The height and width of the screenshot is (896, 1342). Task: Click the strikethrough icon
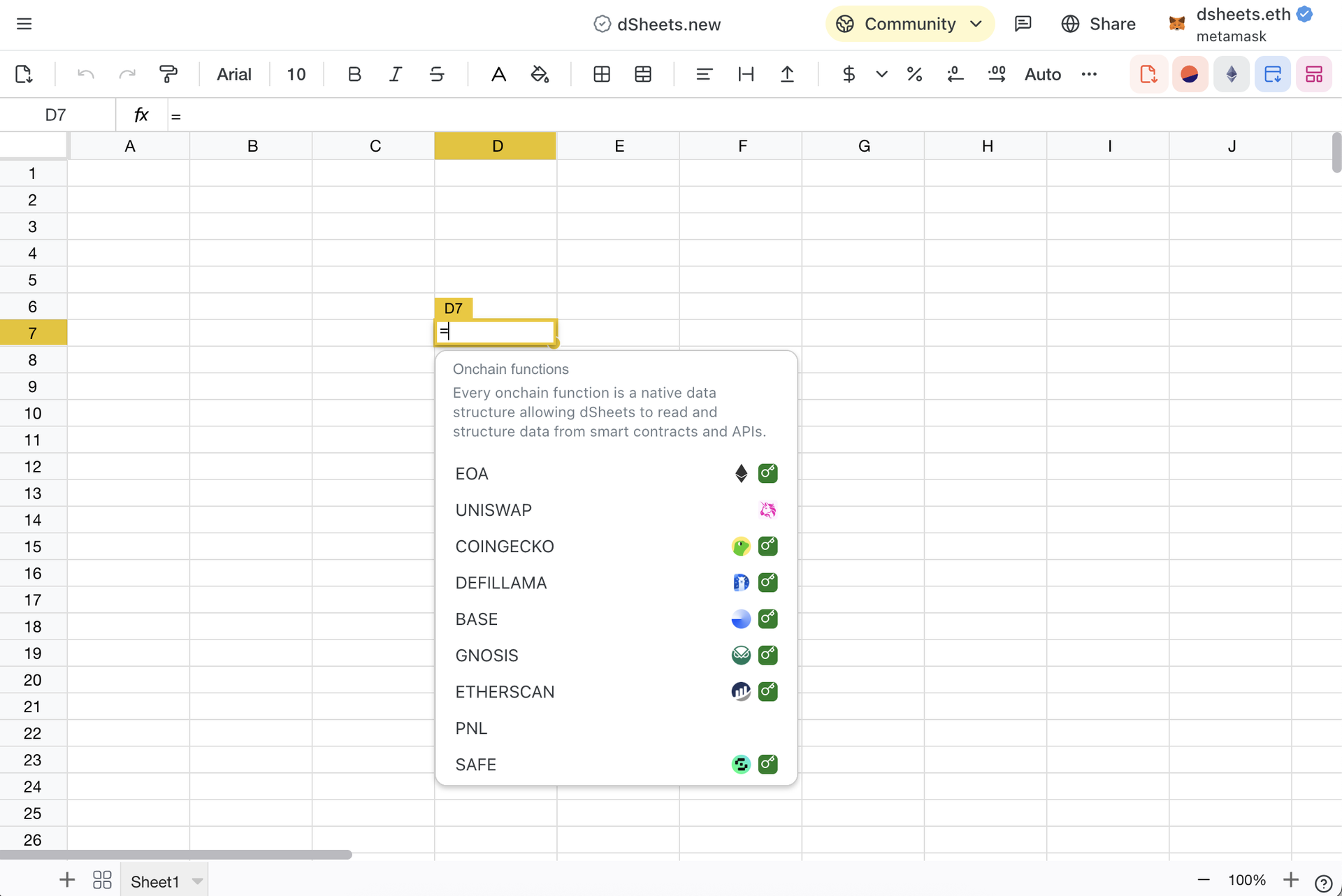[x=436, y=74]
